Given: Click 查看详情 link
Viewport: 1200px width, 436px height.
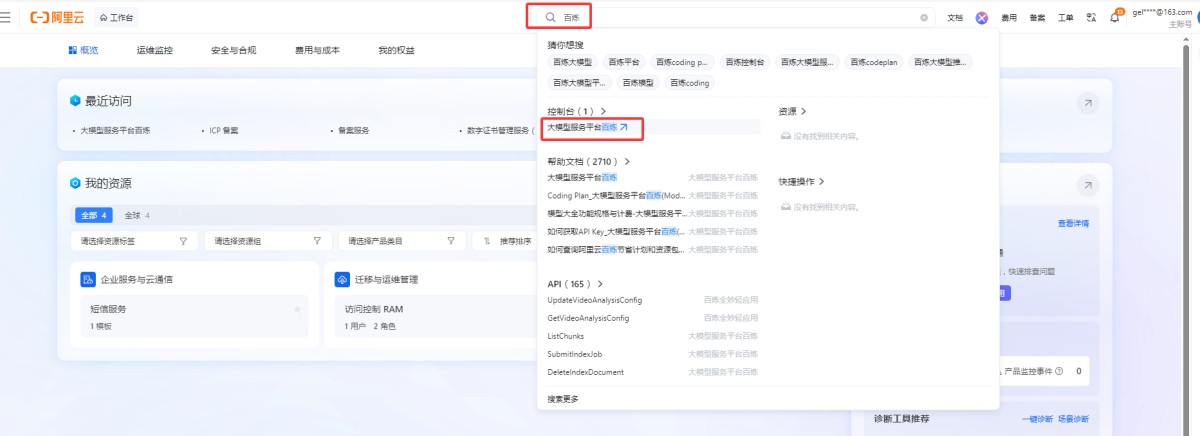Looking at the screenshot, I should pos(1074,223).
